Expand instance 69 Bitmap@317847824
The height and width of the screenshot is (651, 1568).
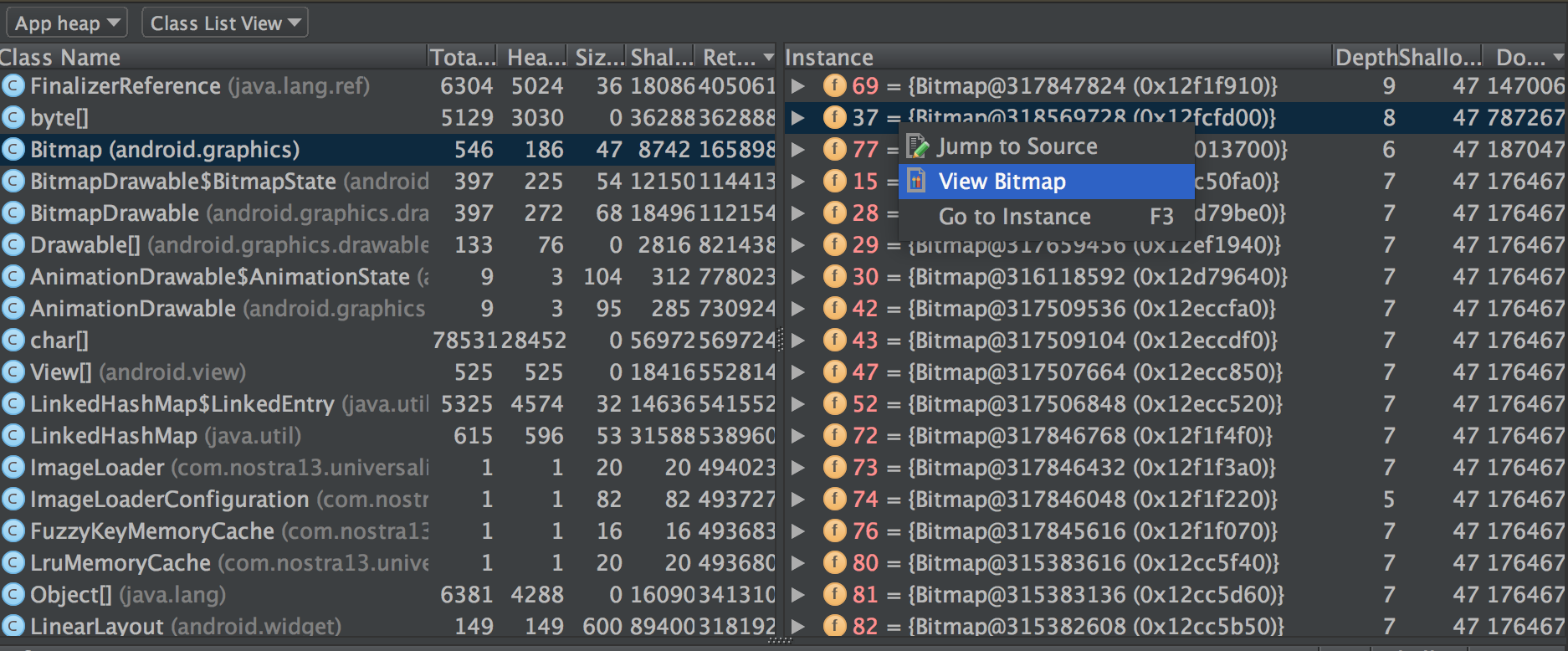tap(798, 85)
